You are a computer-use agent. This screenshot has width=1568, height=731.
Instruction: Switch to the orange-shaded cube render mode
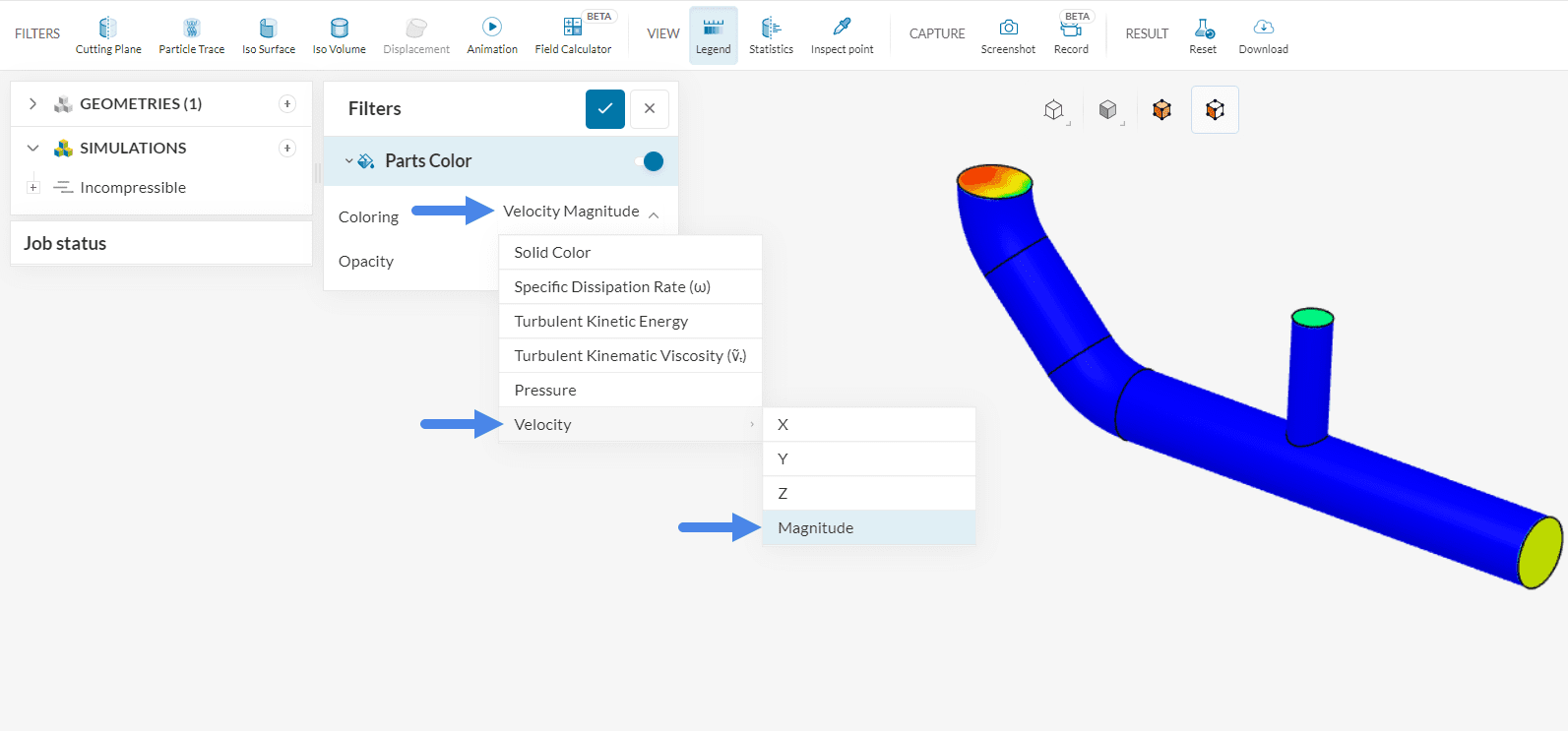coord(1161,109)
